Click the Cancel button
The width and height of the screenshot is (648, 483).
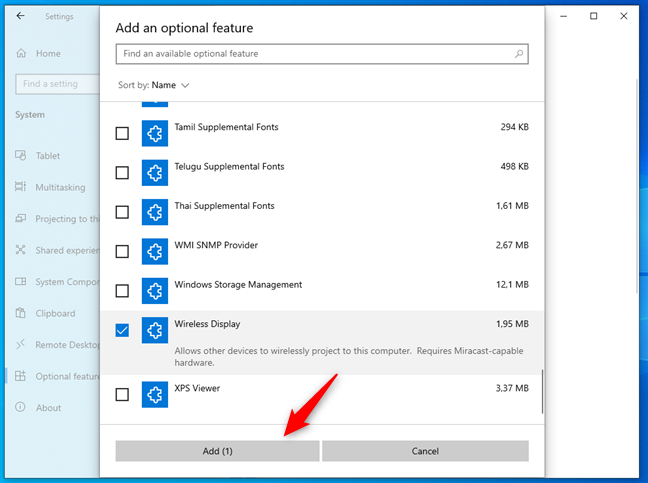(425, 451)
